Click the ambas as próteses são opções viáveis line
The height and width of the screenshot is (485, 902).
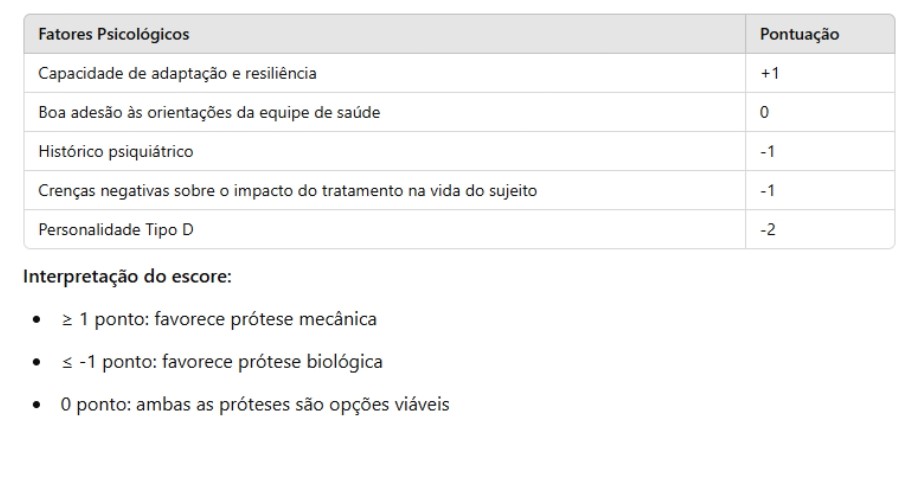click(x=292, y=404)
